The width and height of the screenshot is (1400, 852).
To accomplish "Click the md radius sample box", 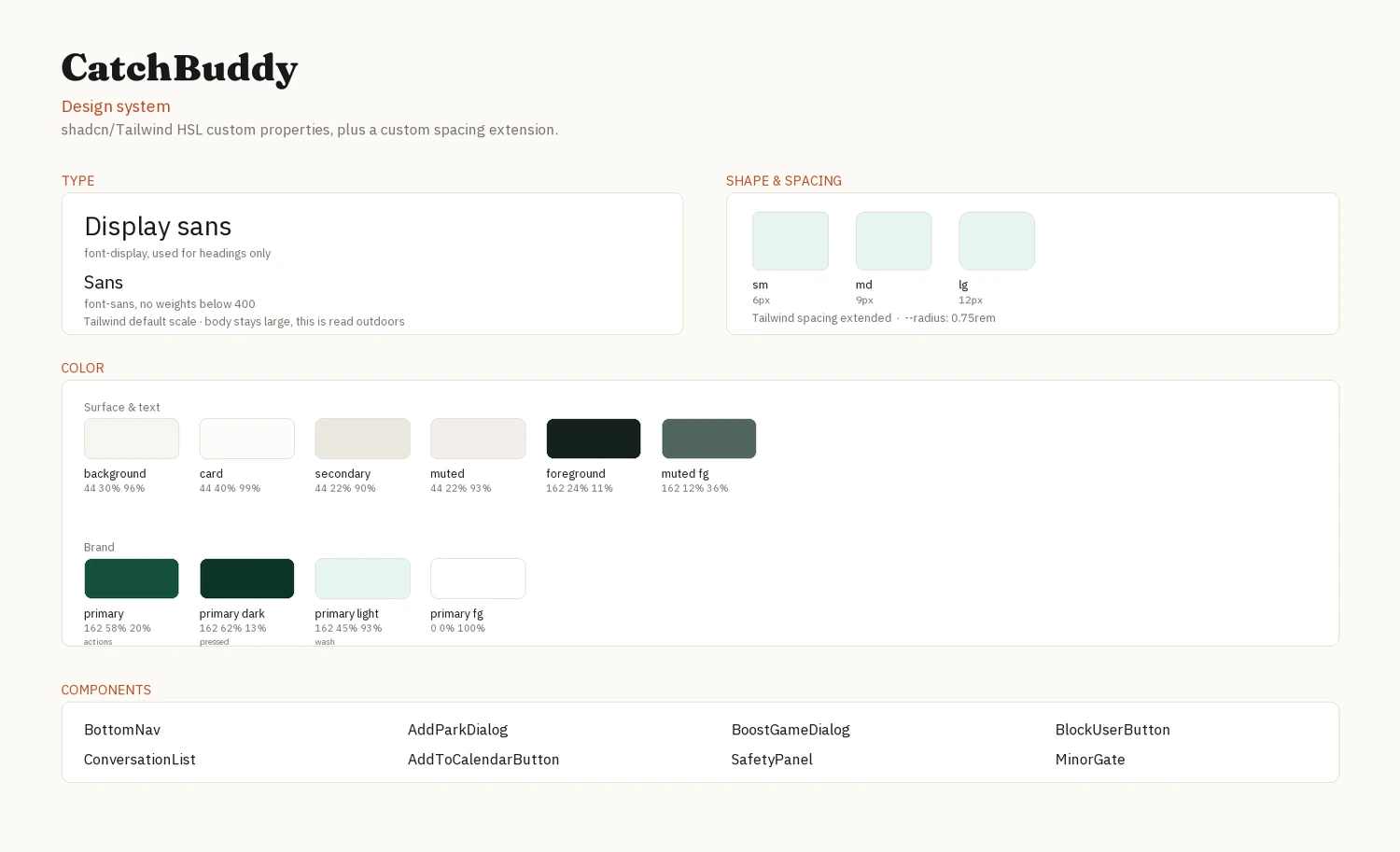I will point(893,241).
